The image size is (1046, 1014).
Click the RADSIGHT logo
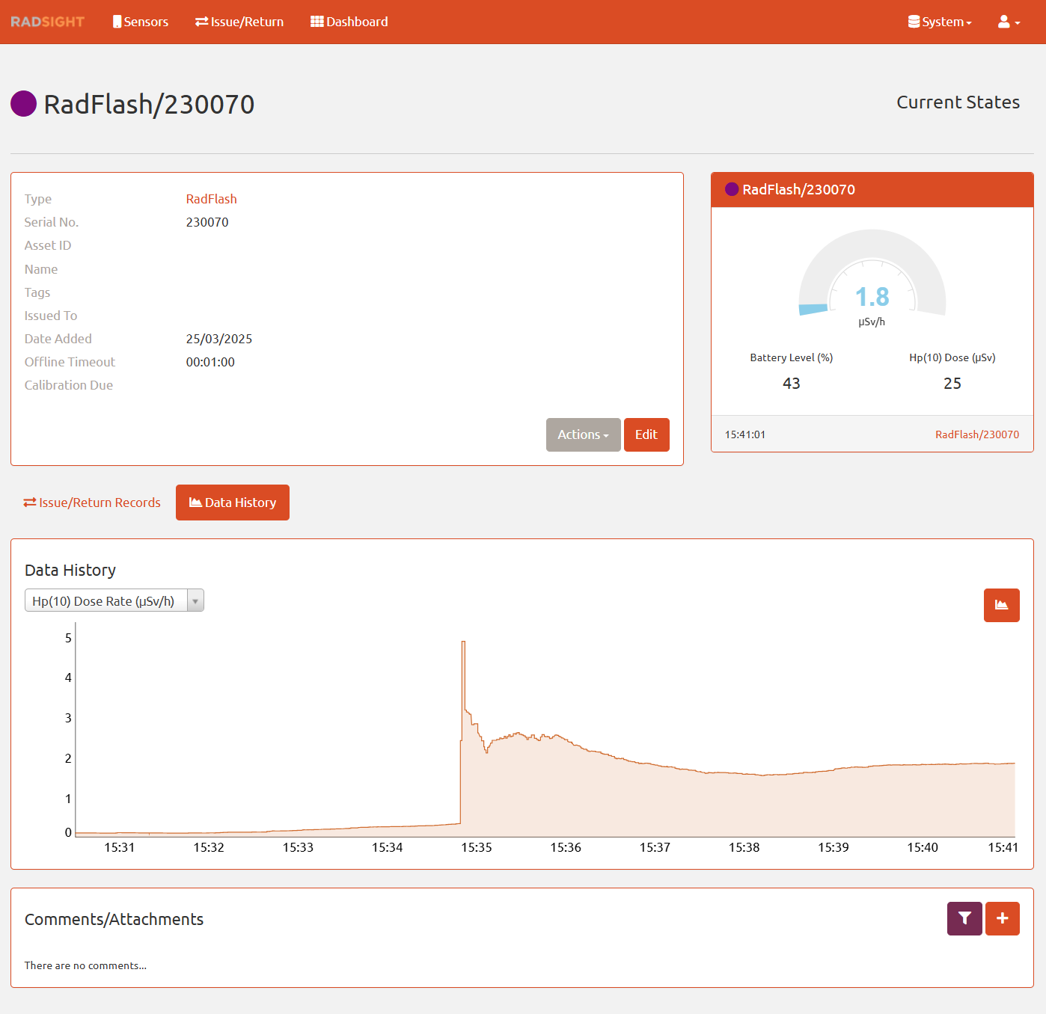[x=47, y=22]
